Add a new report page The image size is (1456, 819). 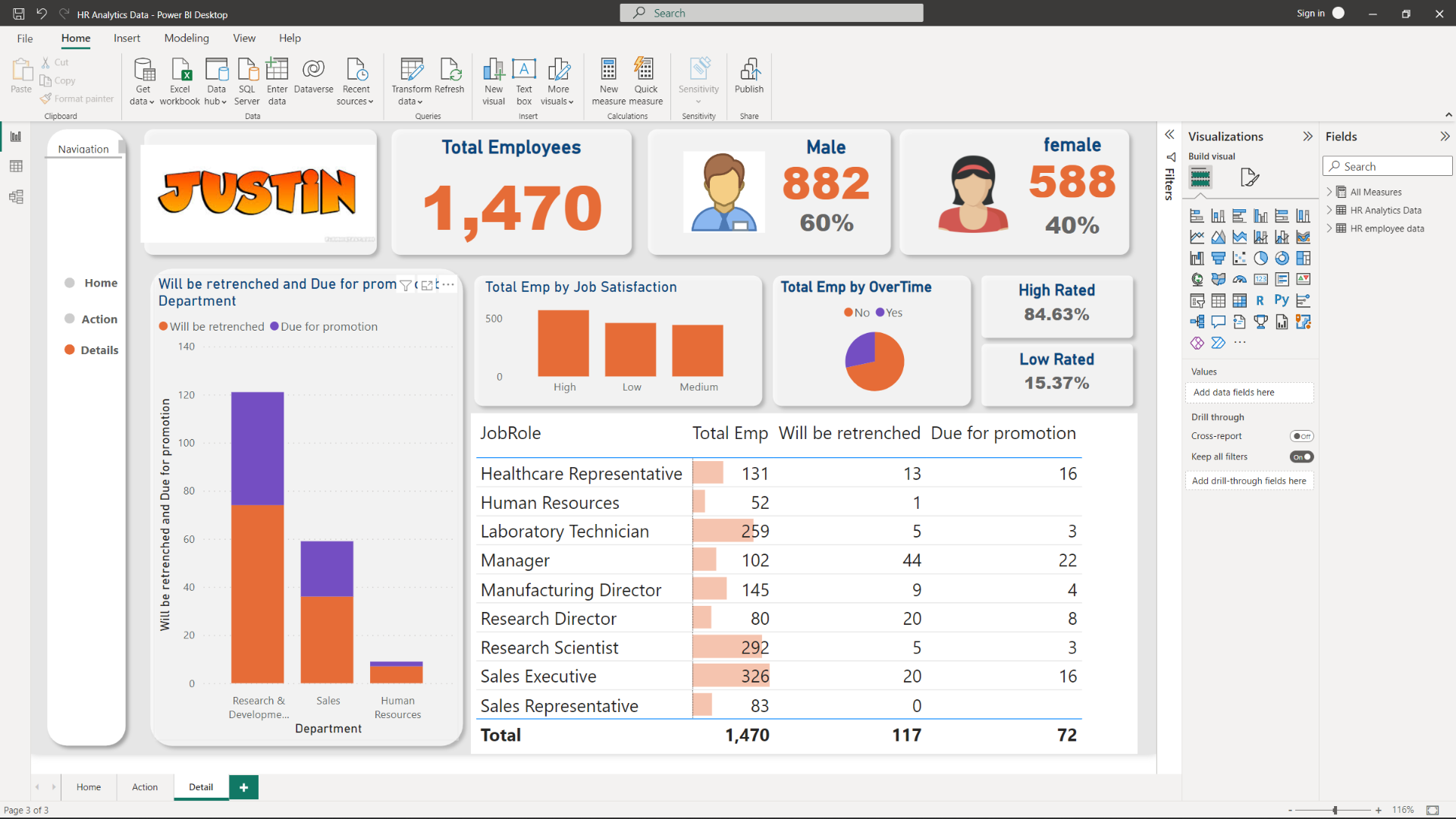pyautogui.click(x=243, y=787)
